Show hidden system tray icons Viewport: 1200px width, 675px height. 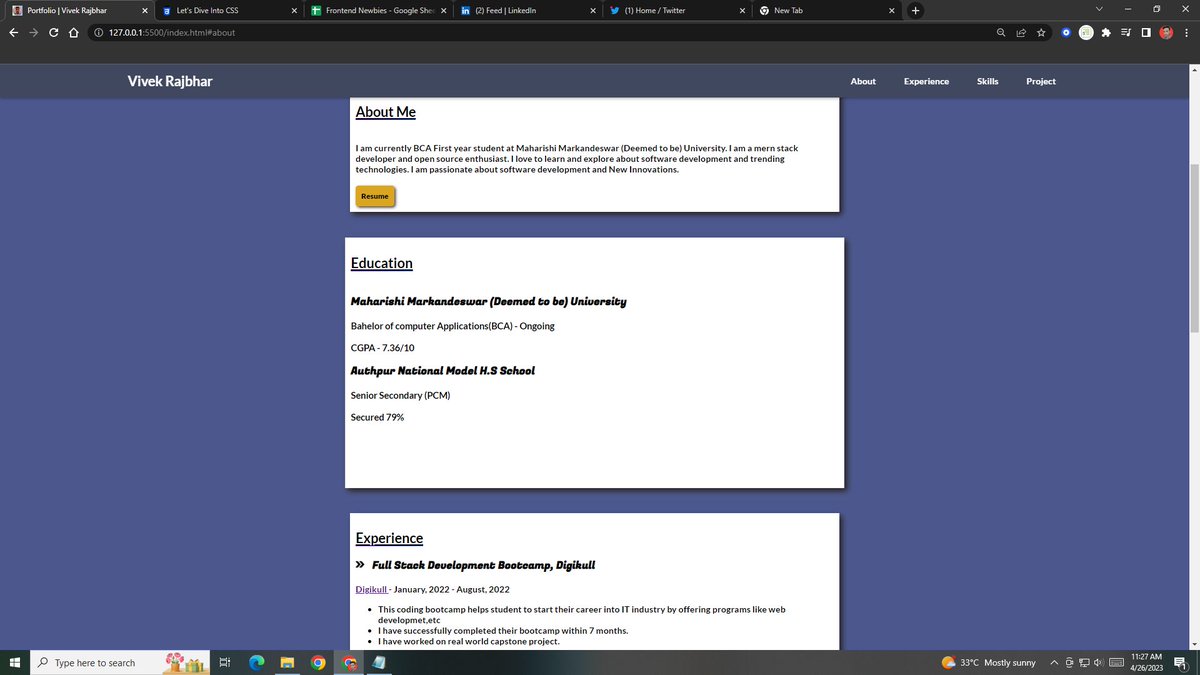(x=1054, y=662)
